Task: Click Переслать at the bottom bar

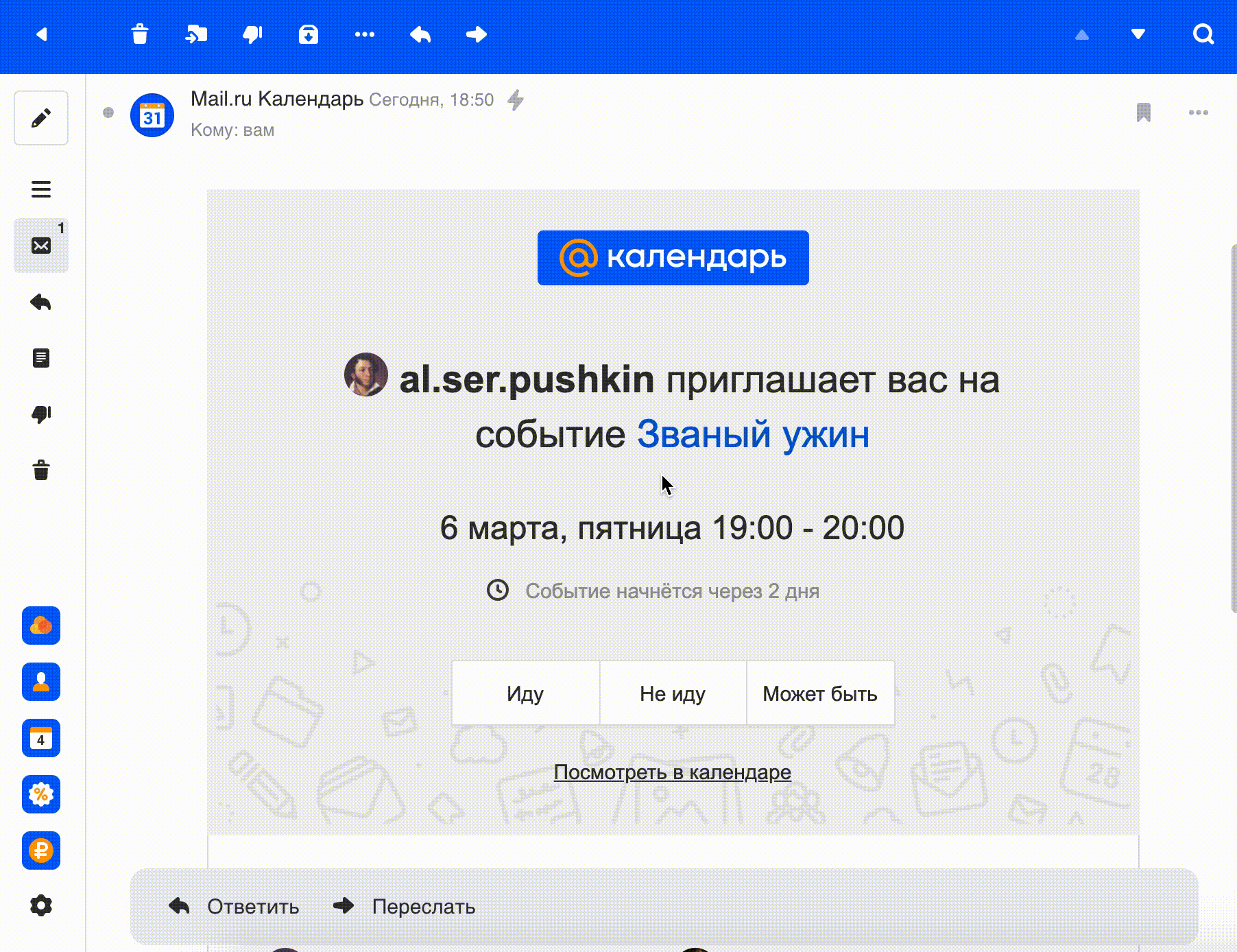Action: point(404,907)
